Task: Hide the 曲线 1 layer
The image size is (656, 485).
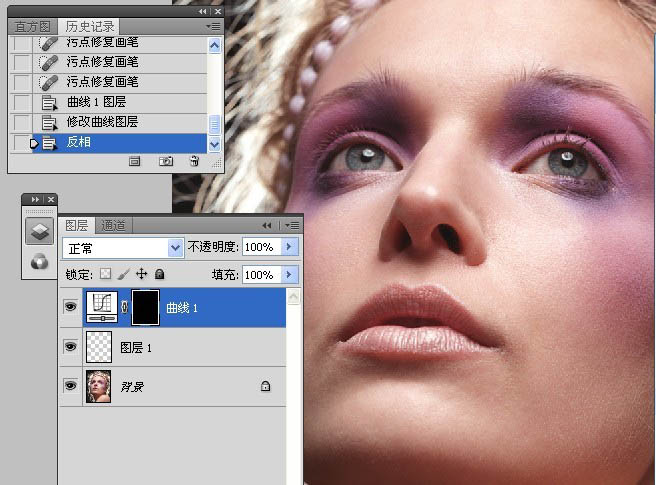Action: point(71,307)
